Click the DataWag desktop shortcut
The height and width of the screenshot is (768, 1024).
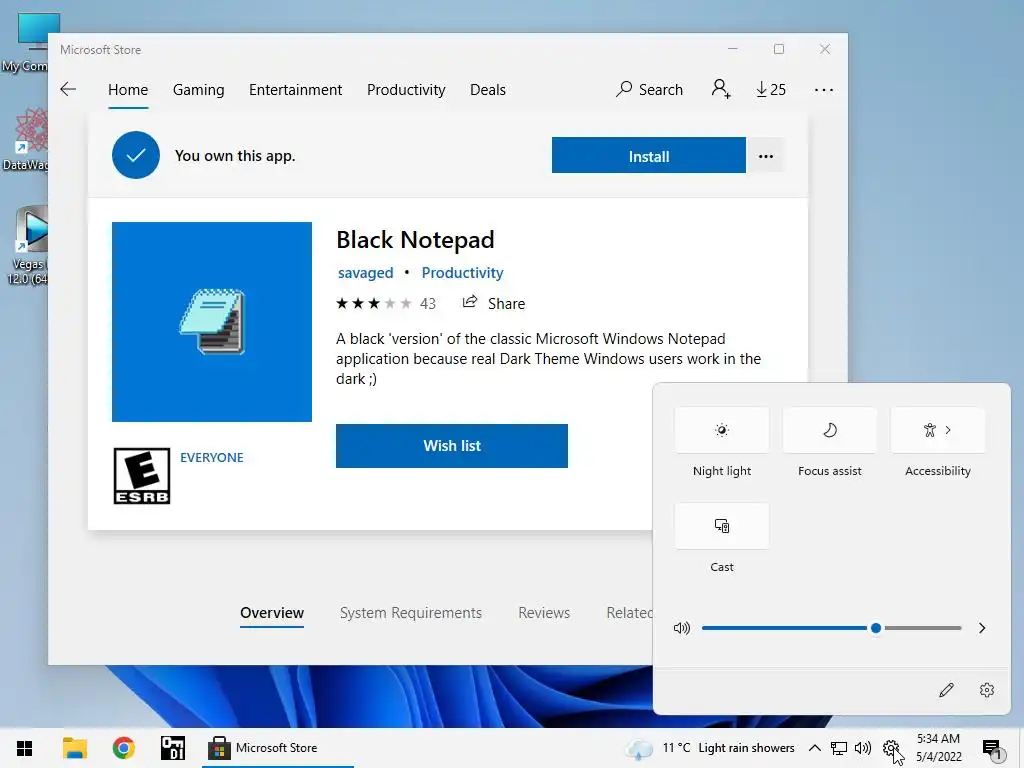point(26,140)
